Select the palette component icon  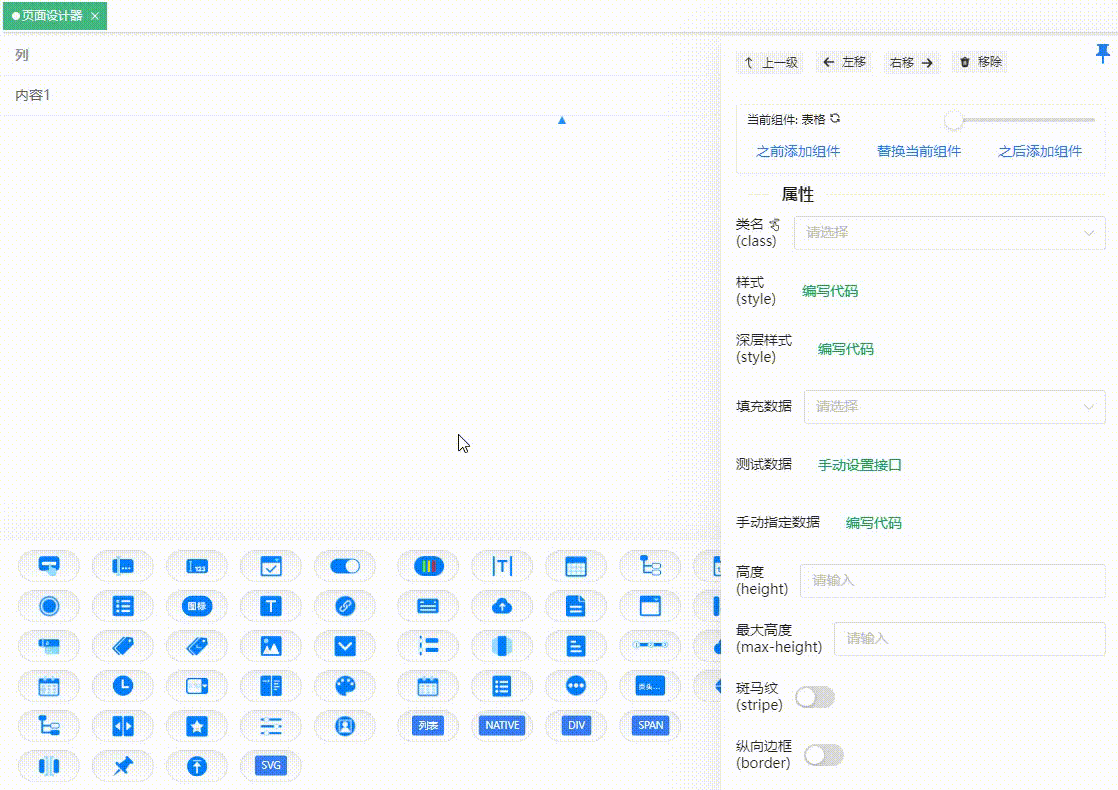coord(345,686)
